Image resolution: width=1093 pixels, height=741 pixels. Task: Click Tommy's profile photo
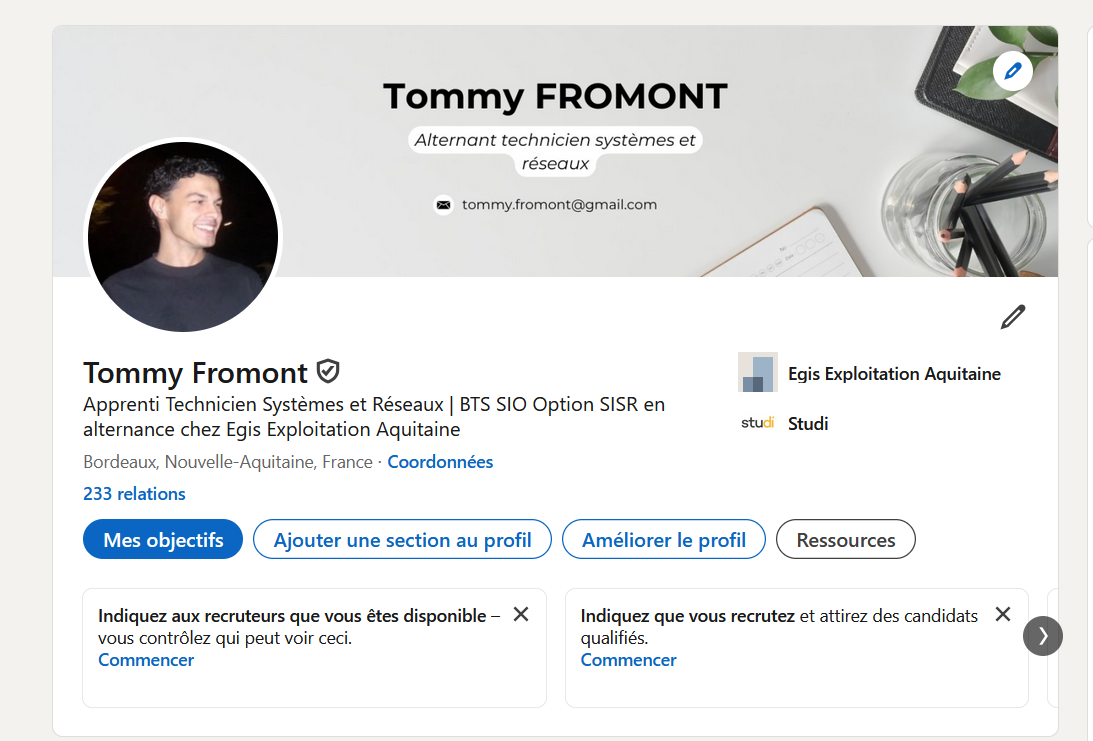(182, 236)
